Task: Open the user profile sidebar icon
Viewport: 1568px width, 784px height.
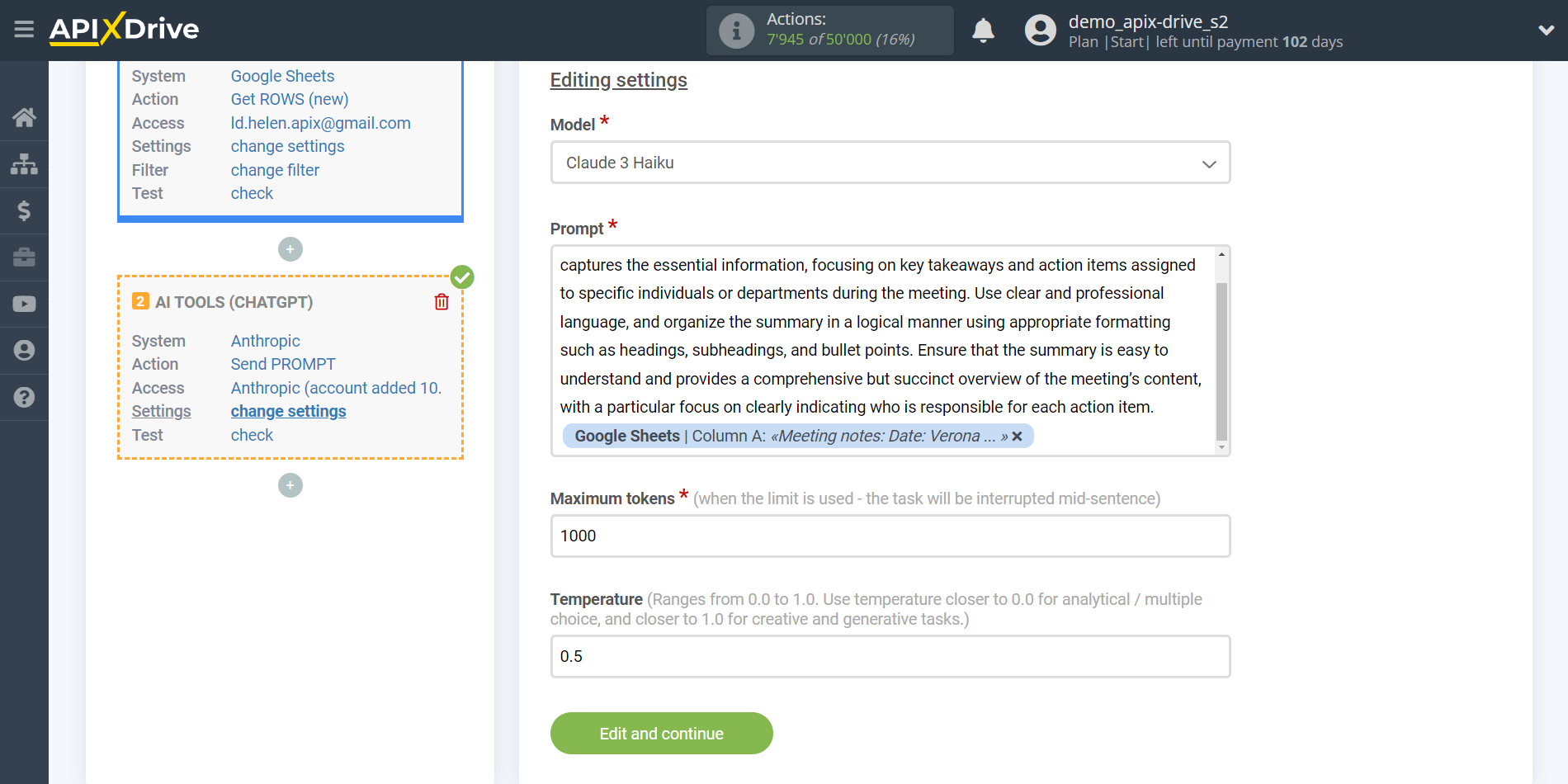Action: click(24, 351)
